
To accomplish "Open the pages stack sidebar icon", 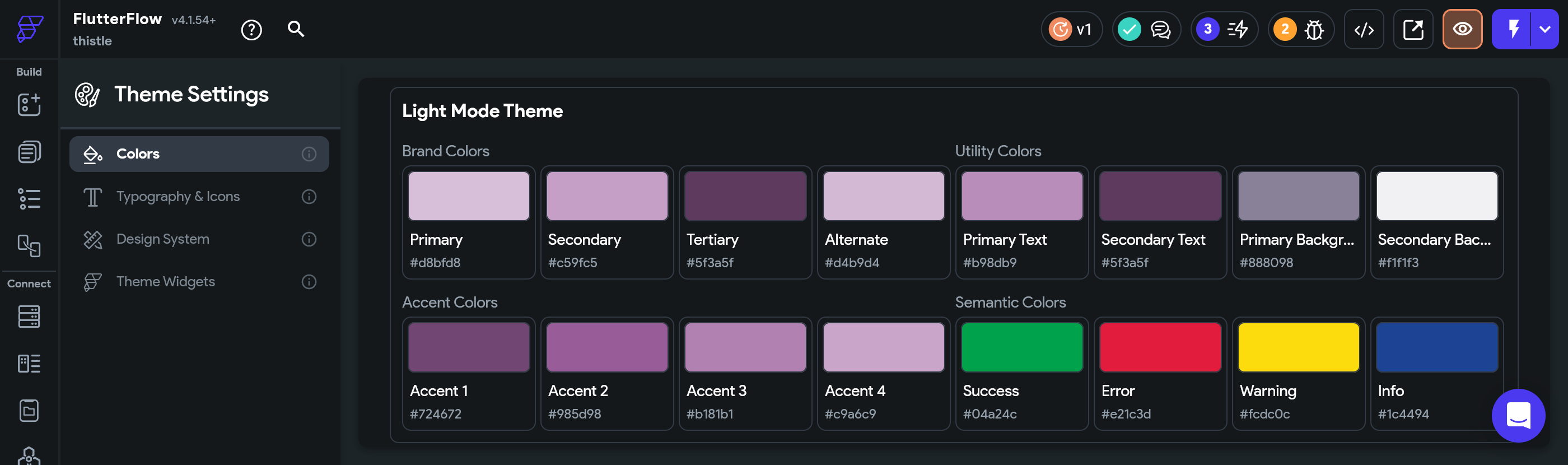I will click(x=29, y=152).
